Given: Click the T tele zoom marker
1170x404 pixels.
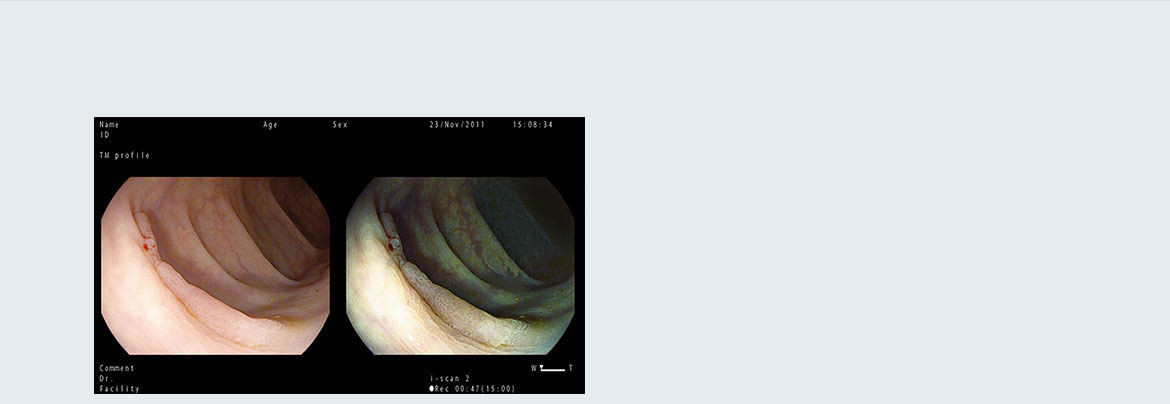Looking at the screenshot, I should pyautogui.click(x=571, y=368).
